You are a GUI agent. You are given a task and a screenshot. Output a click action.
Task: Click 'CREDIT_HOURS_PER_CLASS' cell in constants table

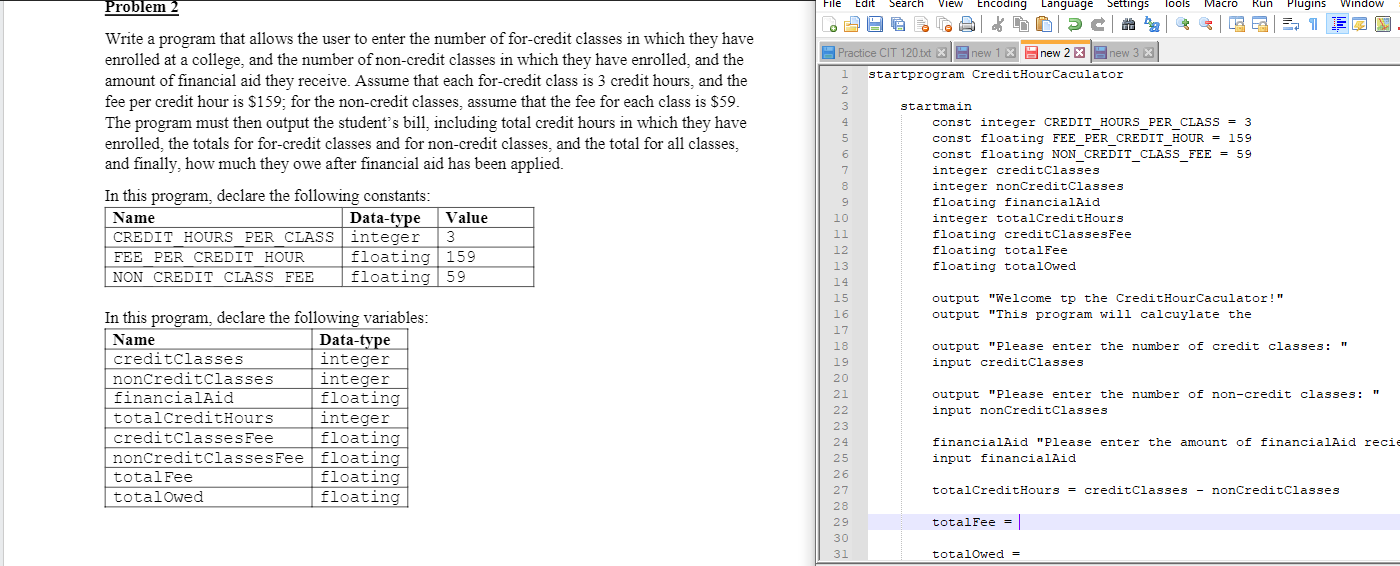pyautogui.click(x=224, y=237)
